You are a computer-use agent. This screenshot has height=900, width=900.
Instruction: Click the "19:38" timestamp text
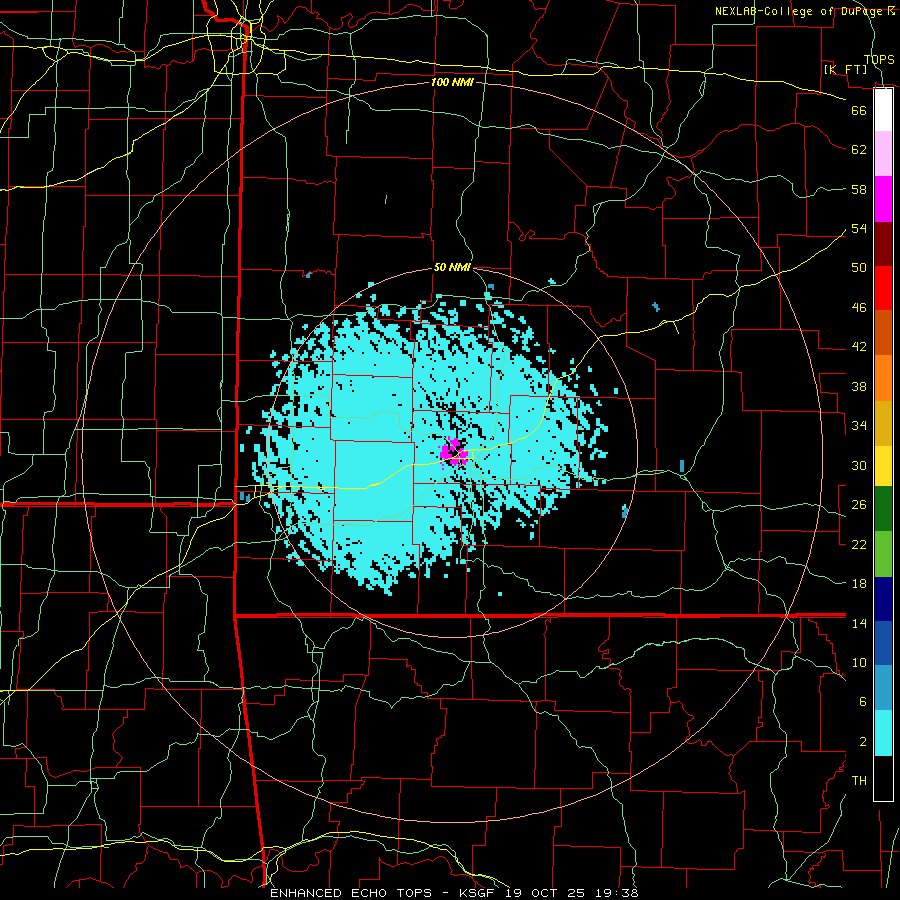[x=616, y=893]
